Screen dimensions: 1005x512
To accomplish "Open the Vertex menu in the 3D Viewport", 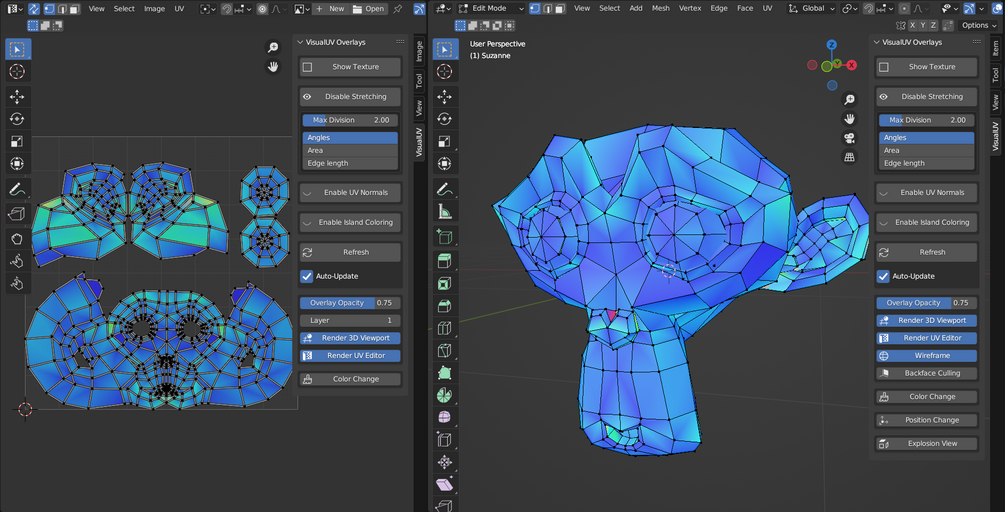I will coord(690,8).
